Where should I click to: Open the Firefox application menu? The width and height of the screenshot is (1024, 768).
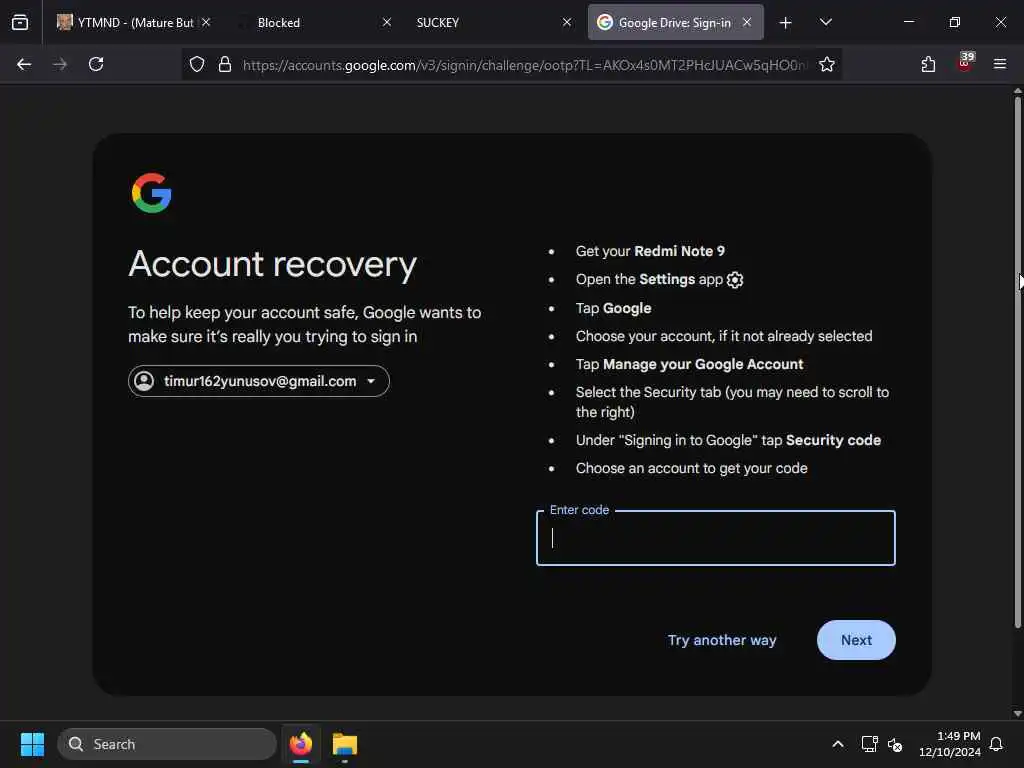(999, 64)
